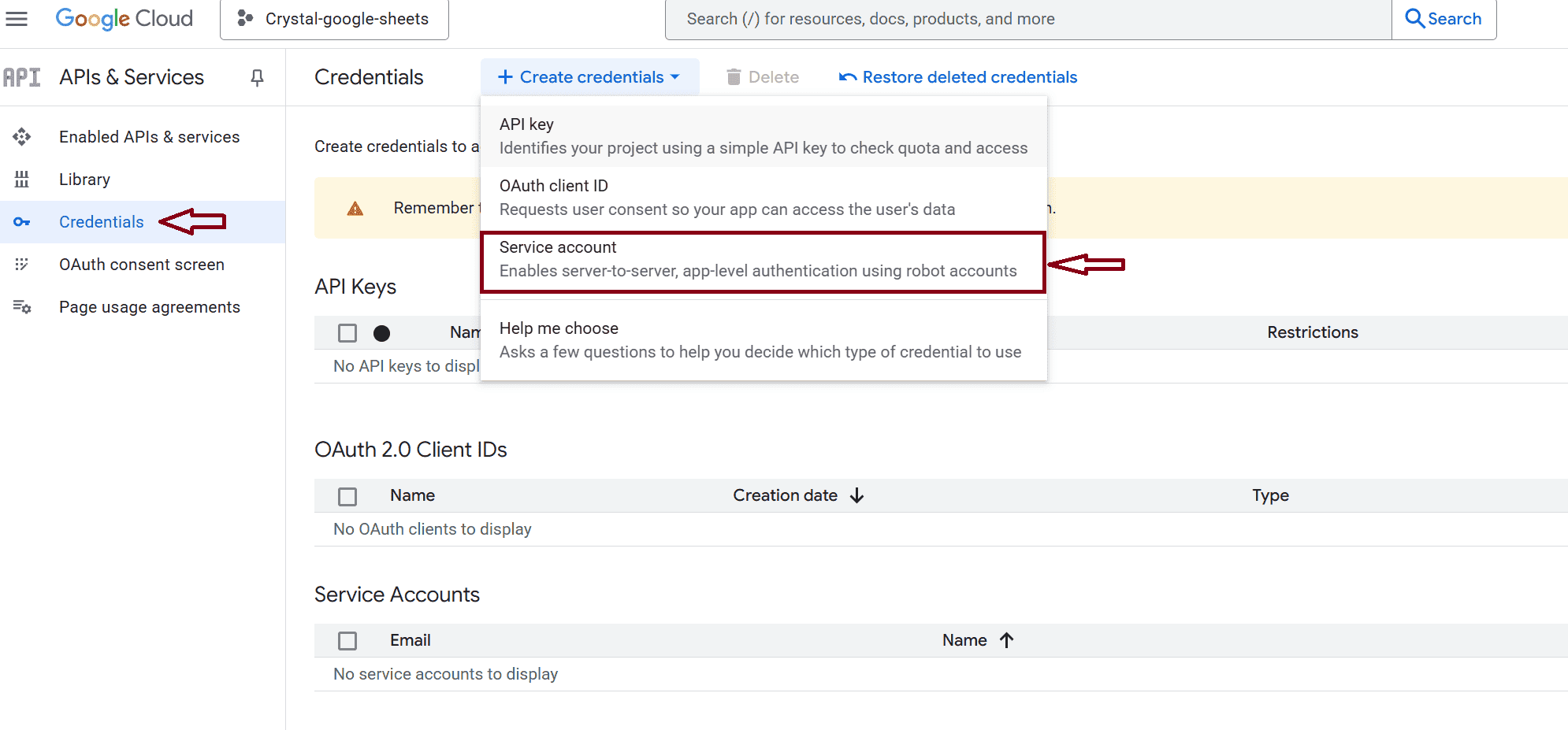Sort OAuth clients by Name

coord(412,495)
